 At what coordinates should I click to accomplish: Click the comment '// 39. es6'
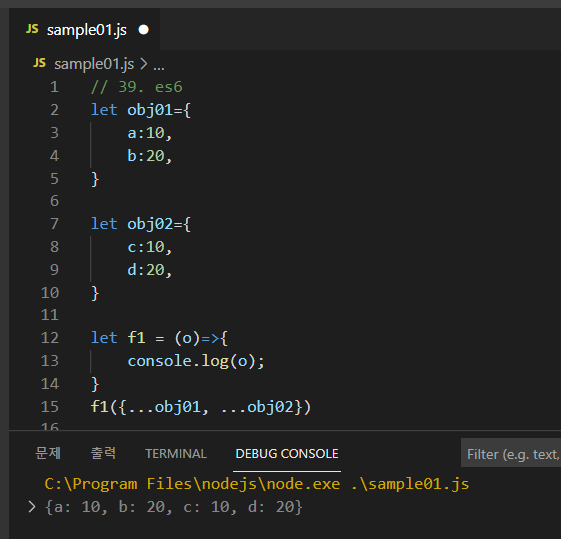tap(137, 87)
